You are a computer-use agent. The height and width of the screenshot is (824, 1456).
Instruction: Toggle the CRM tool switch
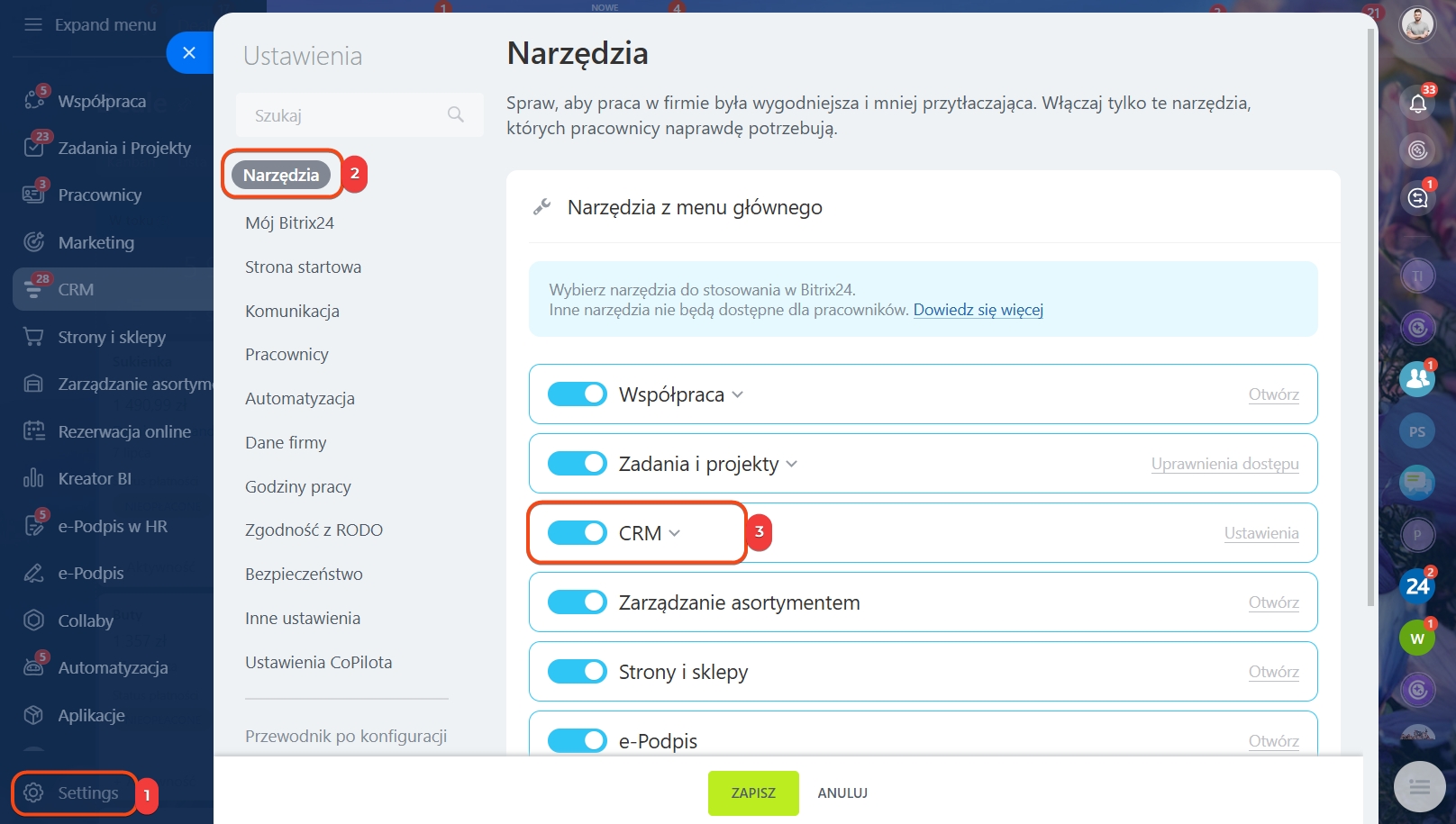click(x=578, y=533)
